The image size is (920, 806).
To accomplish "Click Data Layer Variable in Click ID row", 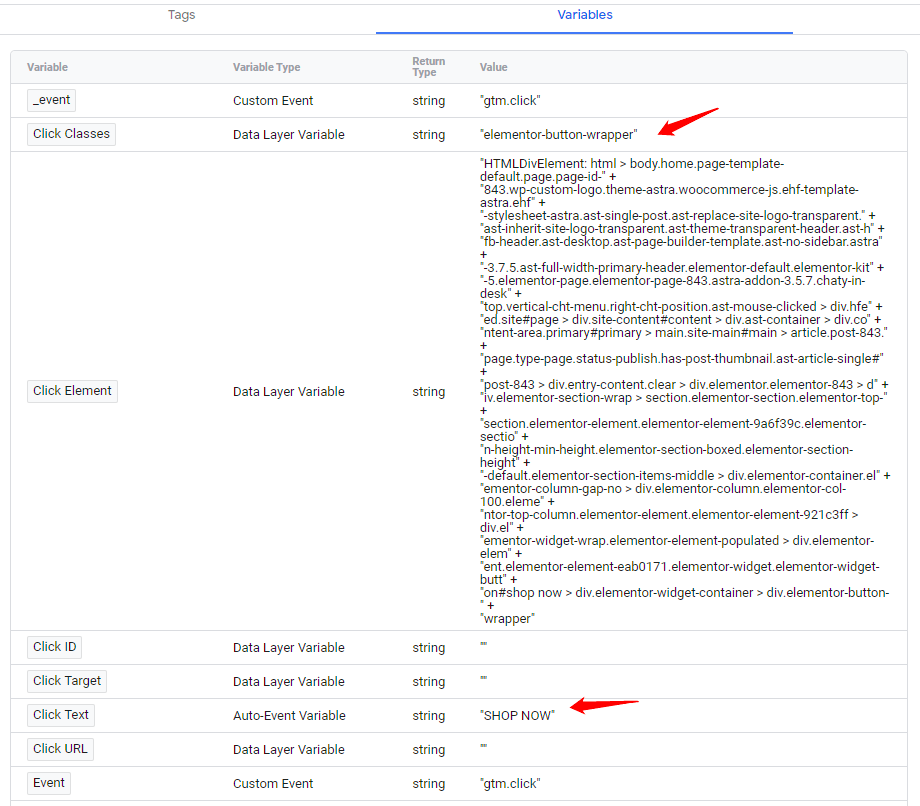I will click(x=289, y=648).
